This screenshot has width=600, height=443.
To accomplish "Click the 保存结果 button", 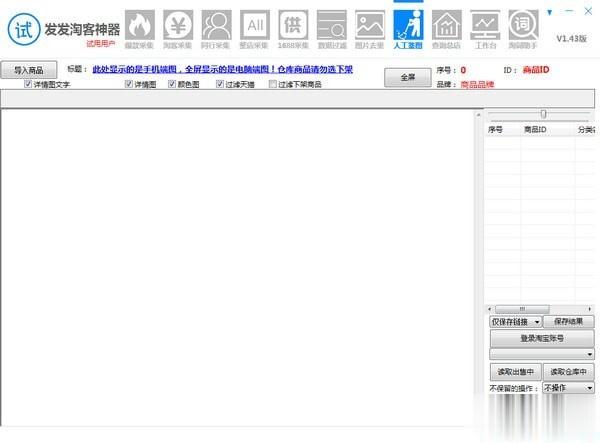I will click(x=569, y=321).
